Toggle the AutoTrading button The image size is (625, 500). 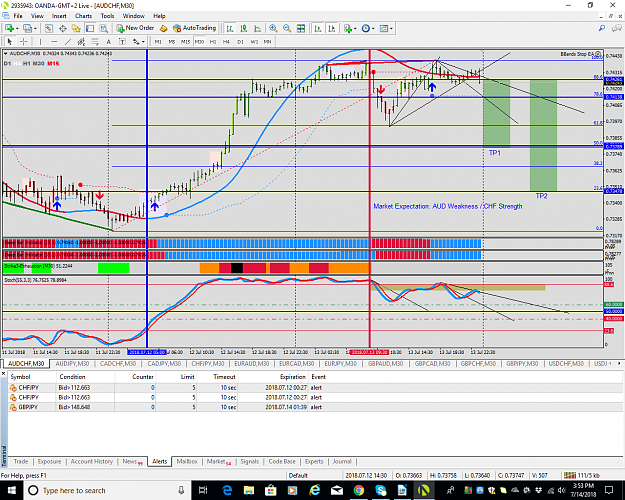click(195, 28)
